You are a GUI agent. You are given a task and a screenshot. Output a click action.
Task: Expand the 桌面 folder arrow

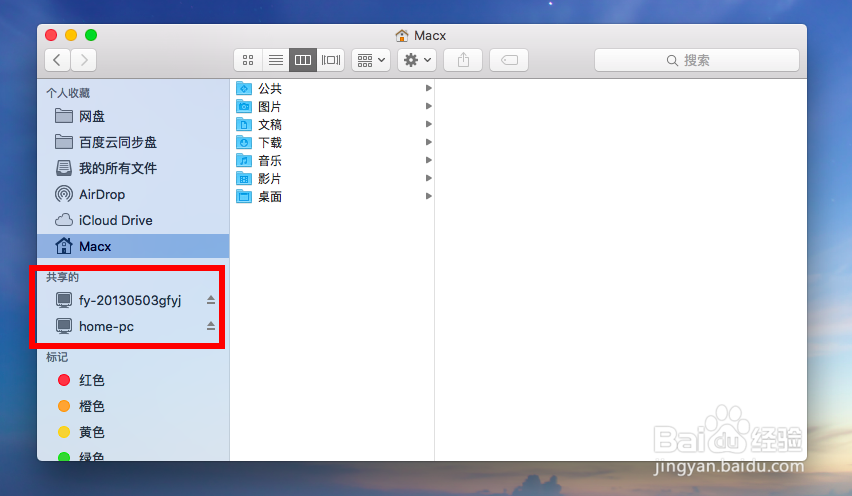(x=428, y=196)
